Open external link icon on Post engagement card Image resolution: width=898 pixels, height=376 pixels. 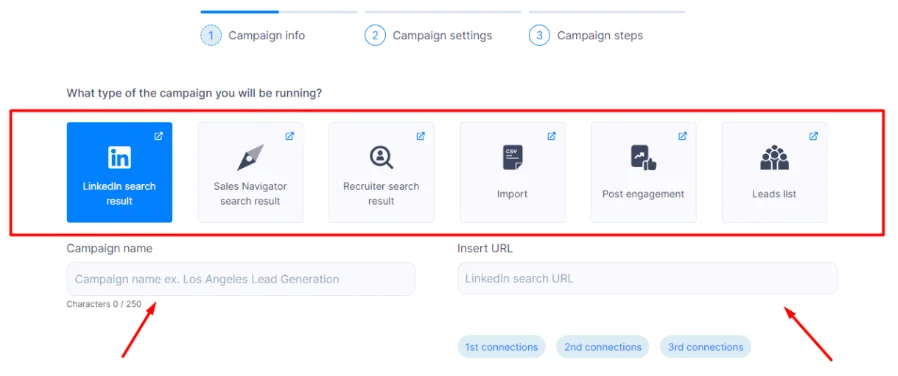[x=683, y=136]
